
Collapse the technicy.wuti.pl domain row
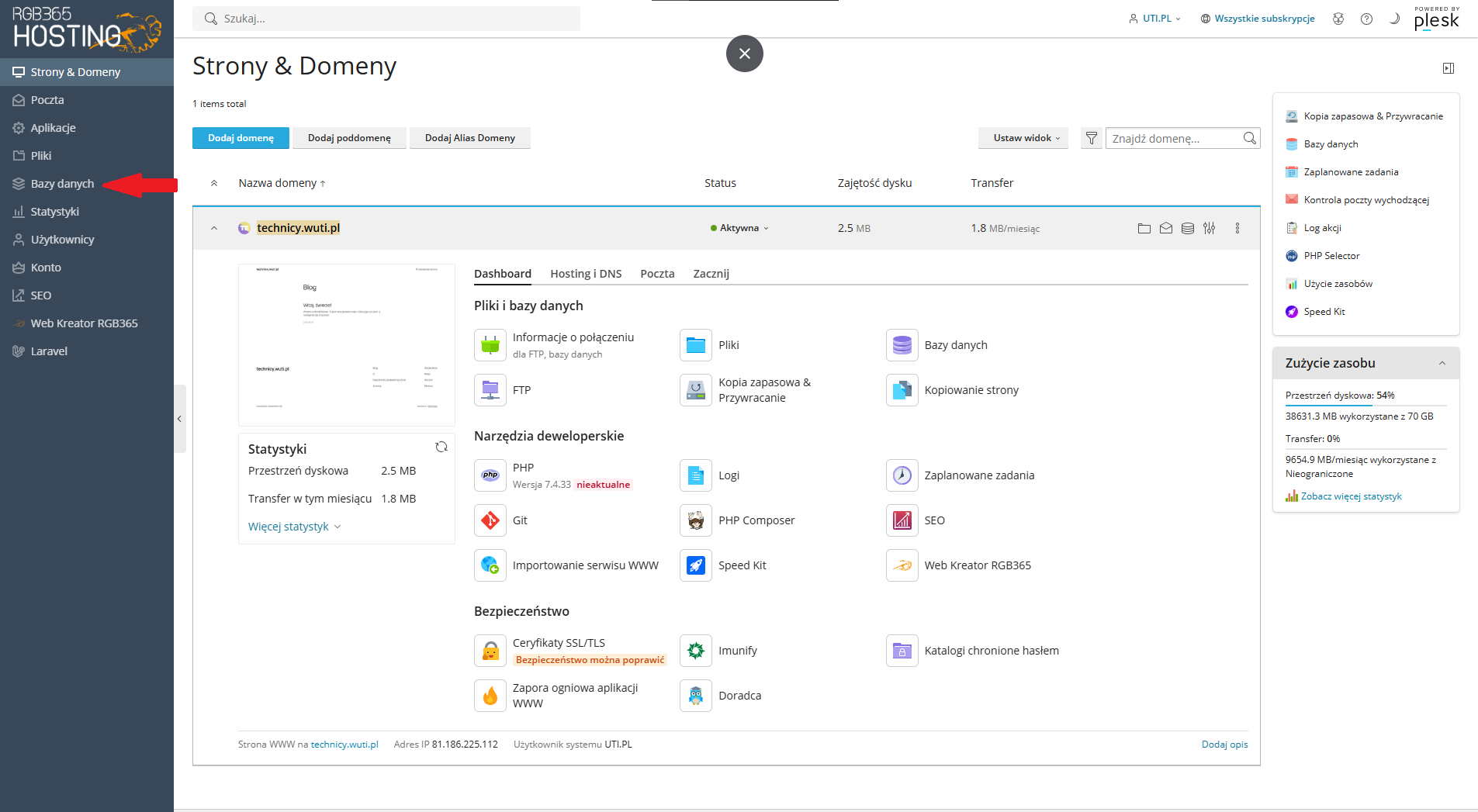coord(214,228)
